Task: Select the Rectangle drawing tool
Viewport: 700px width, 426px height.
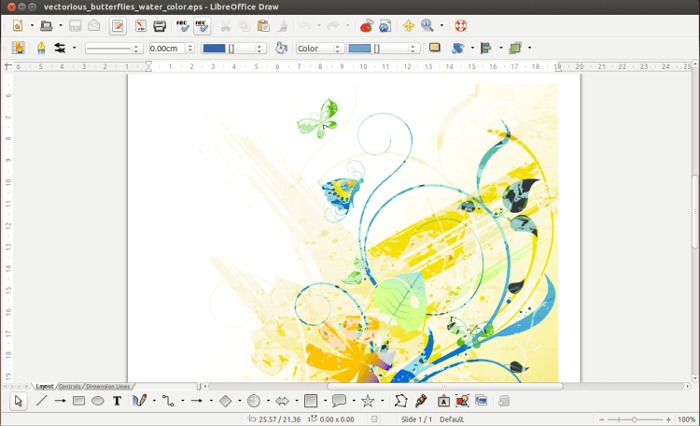Action: (79, 401)
